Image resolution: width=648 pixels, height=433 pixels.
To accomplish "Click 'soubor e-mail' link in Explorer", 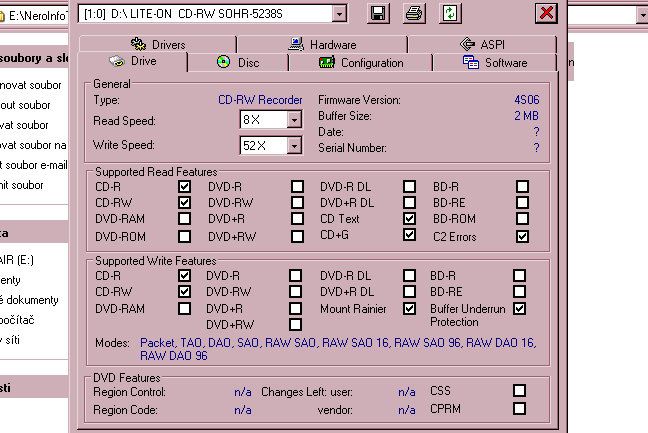I will coord(33,165).
